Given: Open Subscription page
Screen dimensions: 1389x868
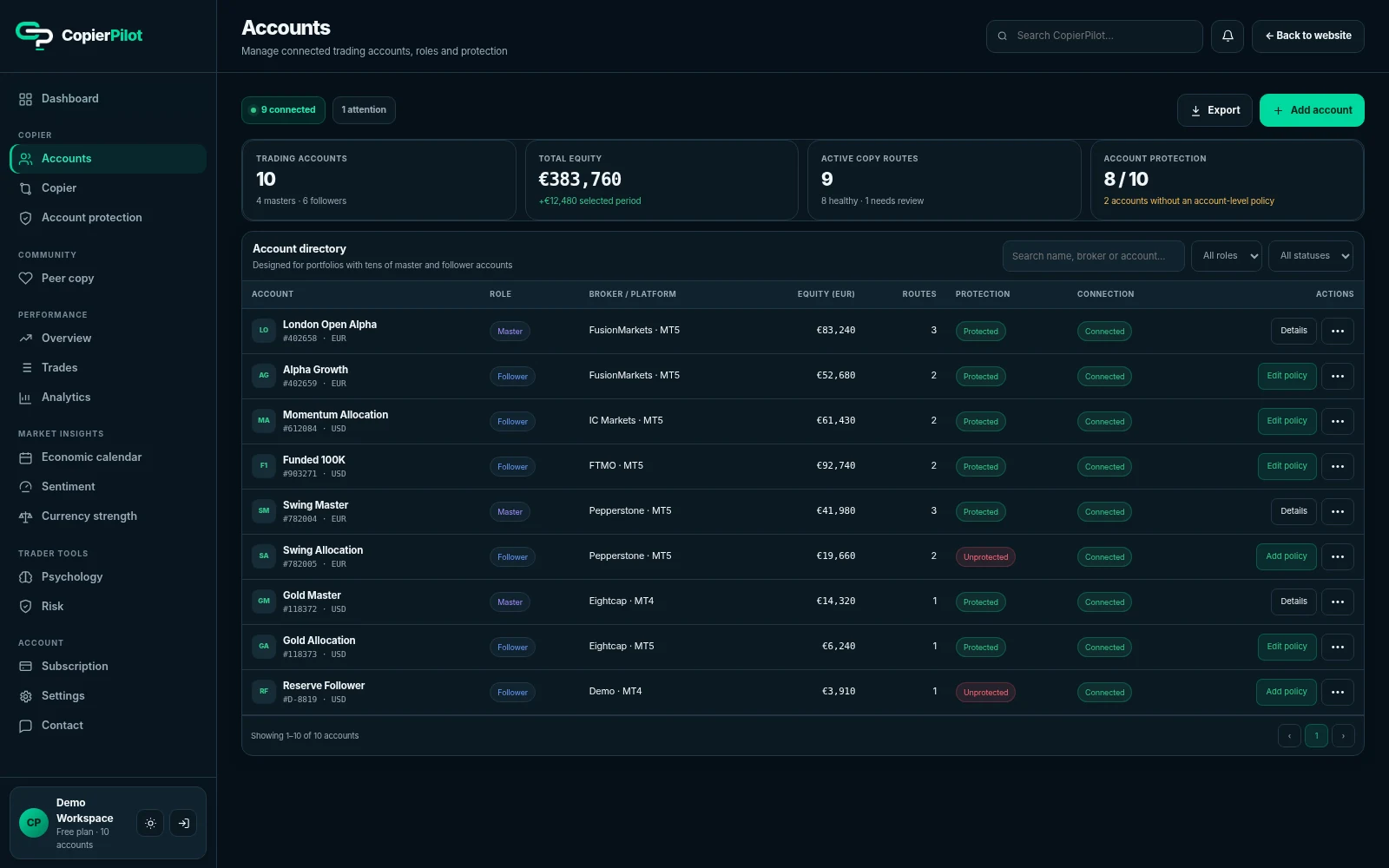Looking at the screenshot, I should (x=108, y=667).
